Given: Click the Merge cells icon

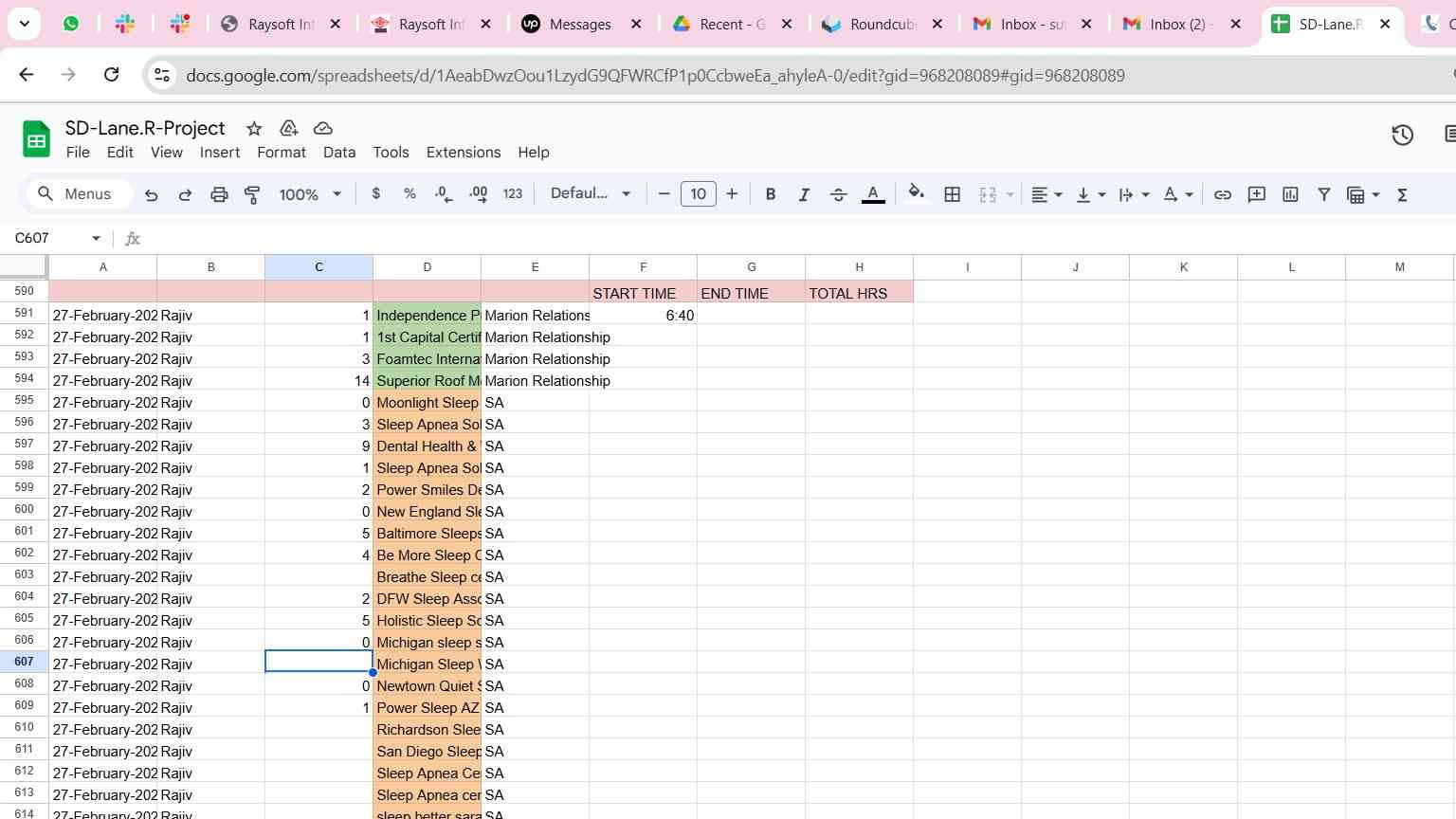Looking at the screenshot, I should (x=988, y=194).
